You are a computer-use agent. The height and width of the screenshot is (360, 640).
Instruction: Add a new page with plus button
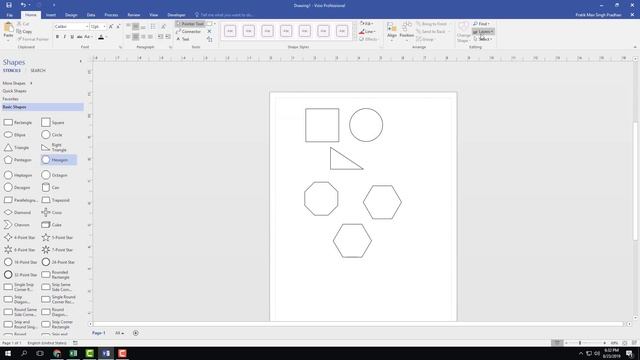point(136,333)
